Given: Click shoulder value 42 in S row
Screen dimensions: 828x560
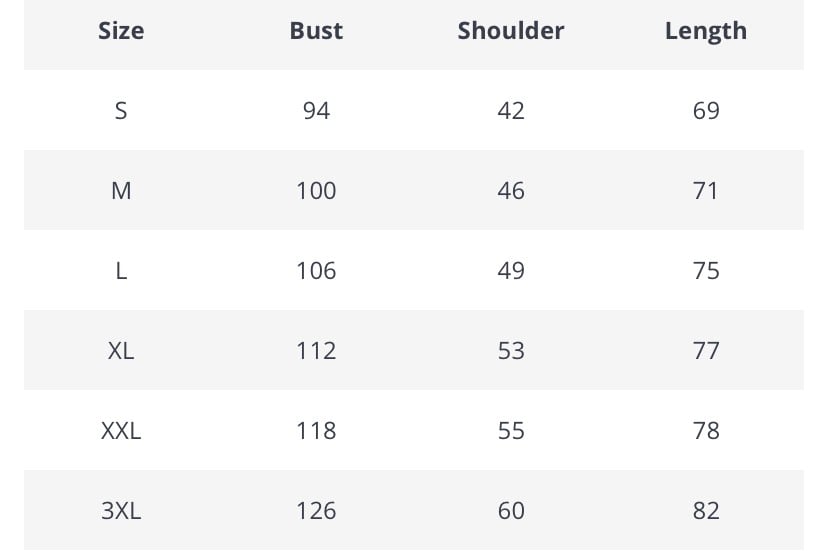Looking at the screenshot, I should point(511,110).
